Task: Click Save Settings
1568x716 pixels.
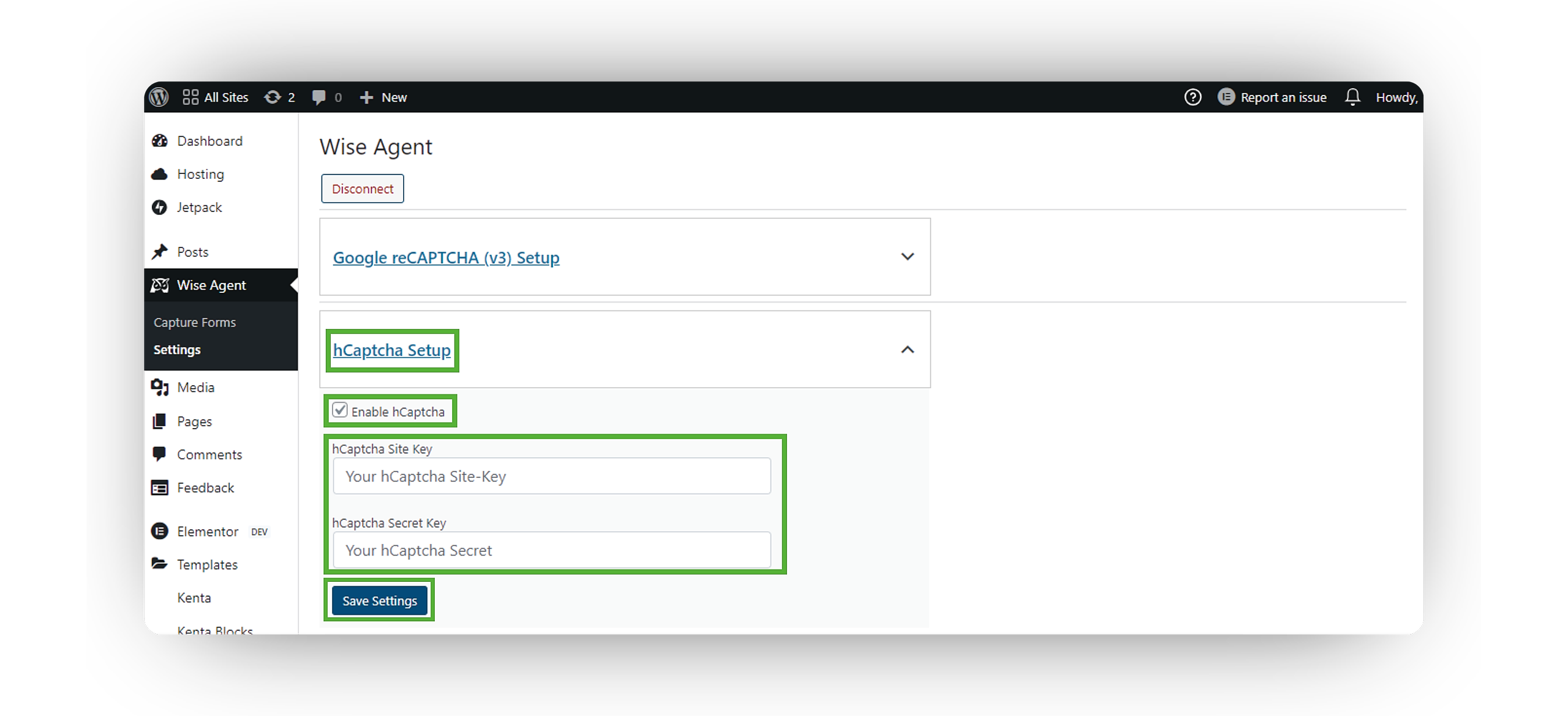Action: [x=380, y=601]
